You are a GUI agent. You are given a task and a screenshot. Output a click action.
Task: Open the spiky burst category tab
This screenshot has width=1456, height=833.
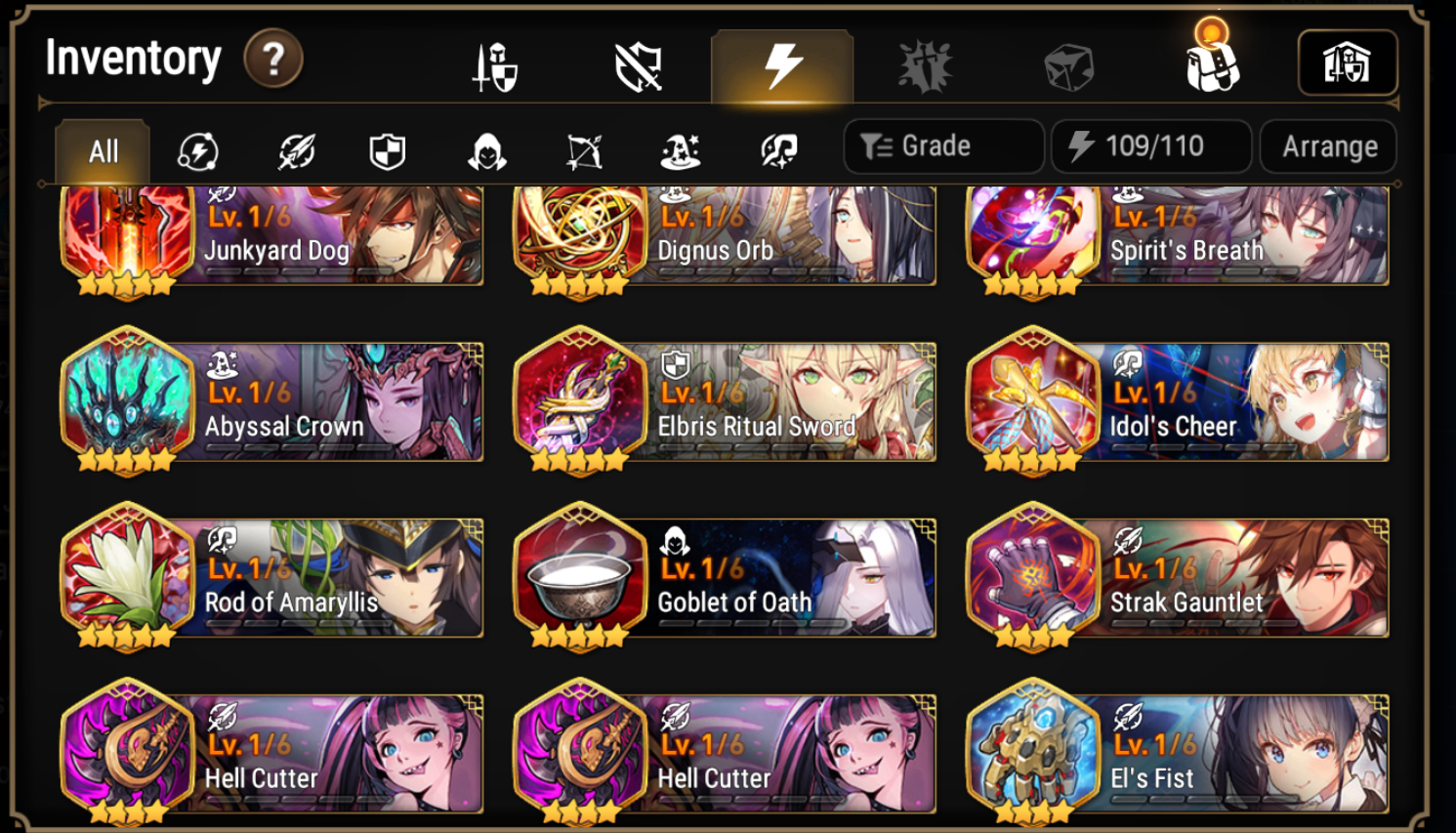coord(925,67)
